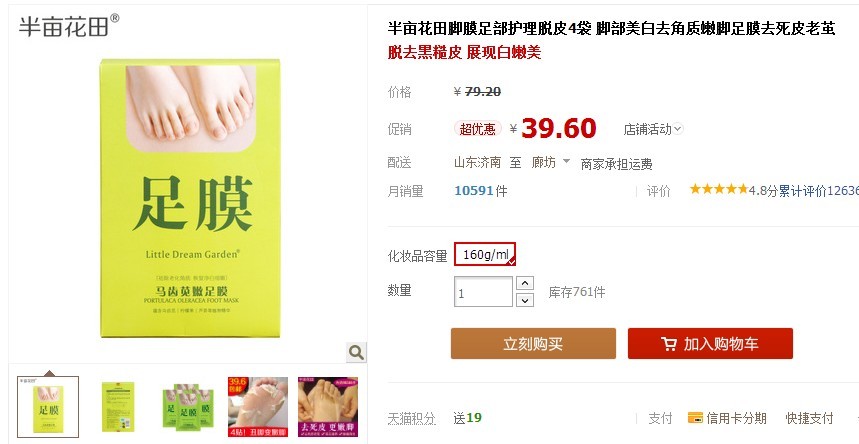The width and height of the screenshot is (859, 444).
Task: Click the 加入购物车 add to cart button
Action: tap(710, 344)
